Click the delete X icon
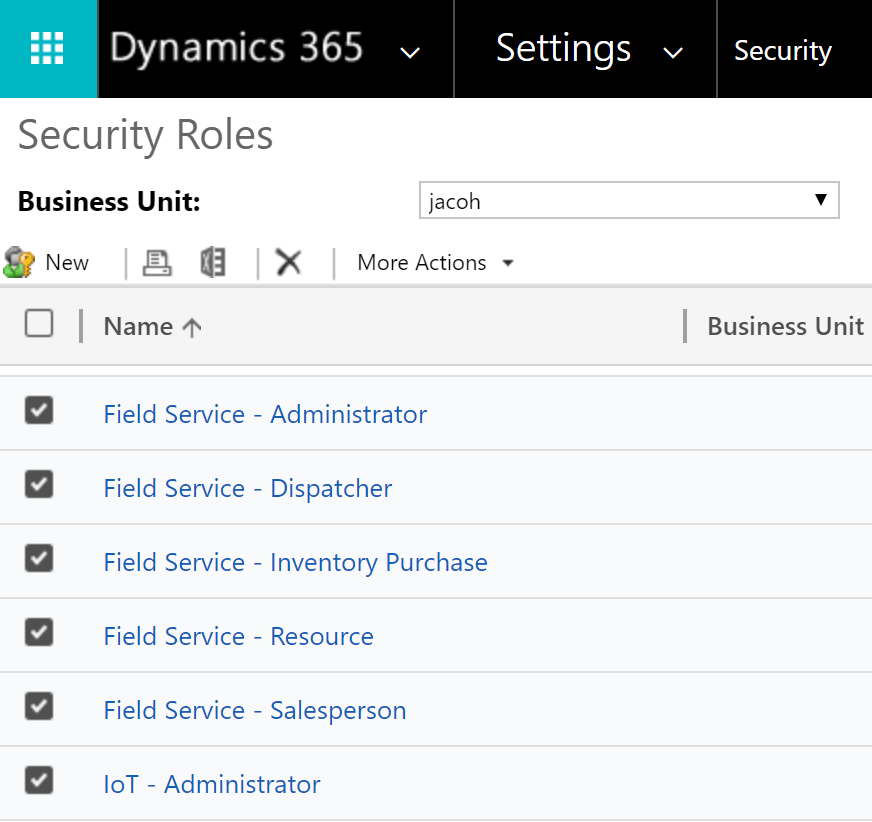Screen dimensions: 872x822 [x=289, y=263]
